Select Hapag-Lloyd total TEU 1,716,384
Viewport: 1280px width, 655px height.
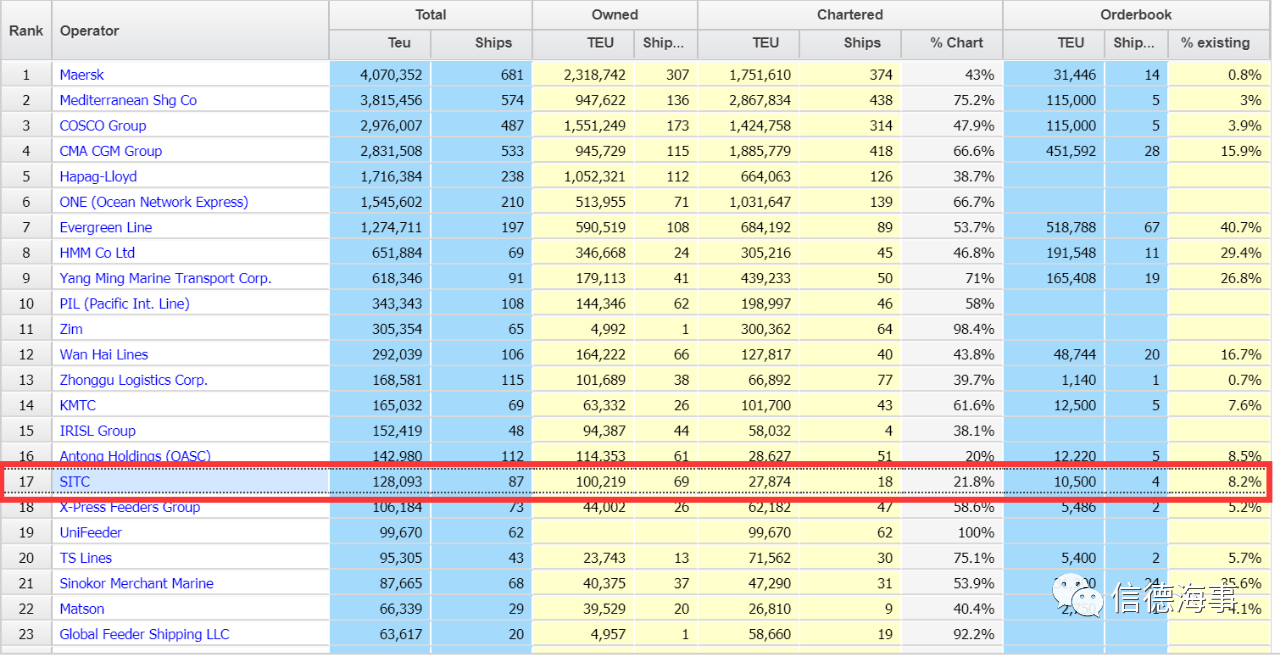[380, 176]
